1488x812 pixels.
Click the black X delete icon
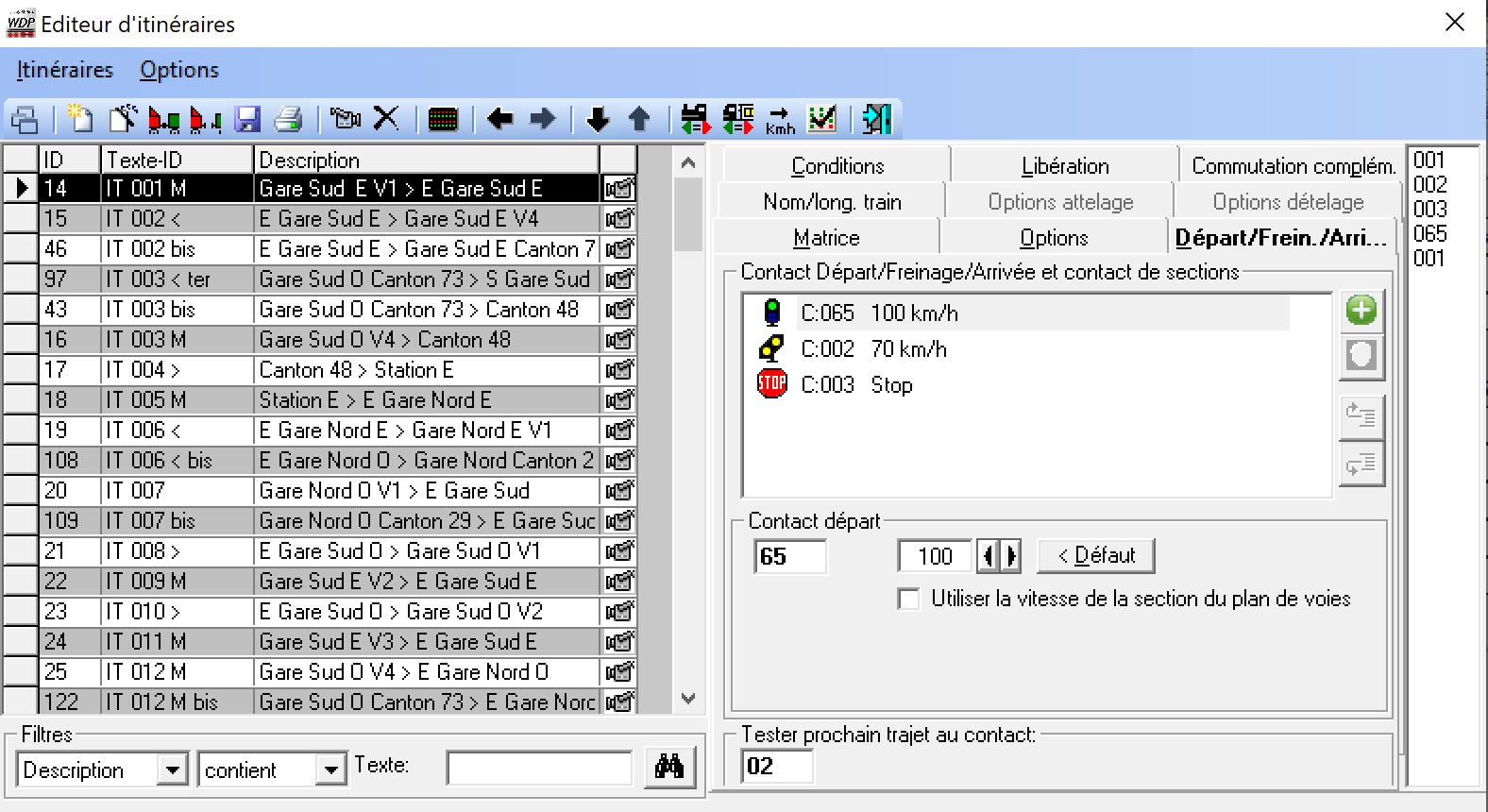tap(386, 119)
